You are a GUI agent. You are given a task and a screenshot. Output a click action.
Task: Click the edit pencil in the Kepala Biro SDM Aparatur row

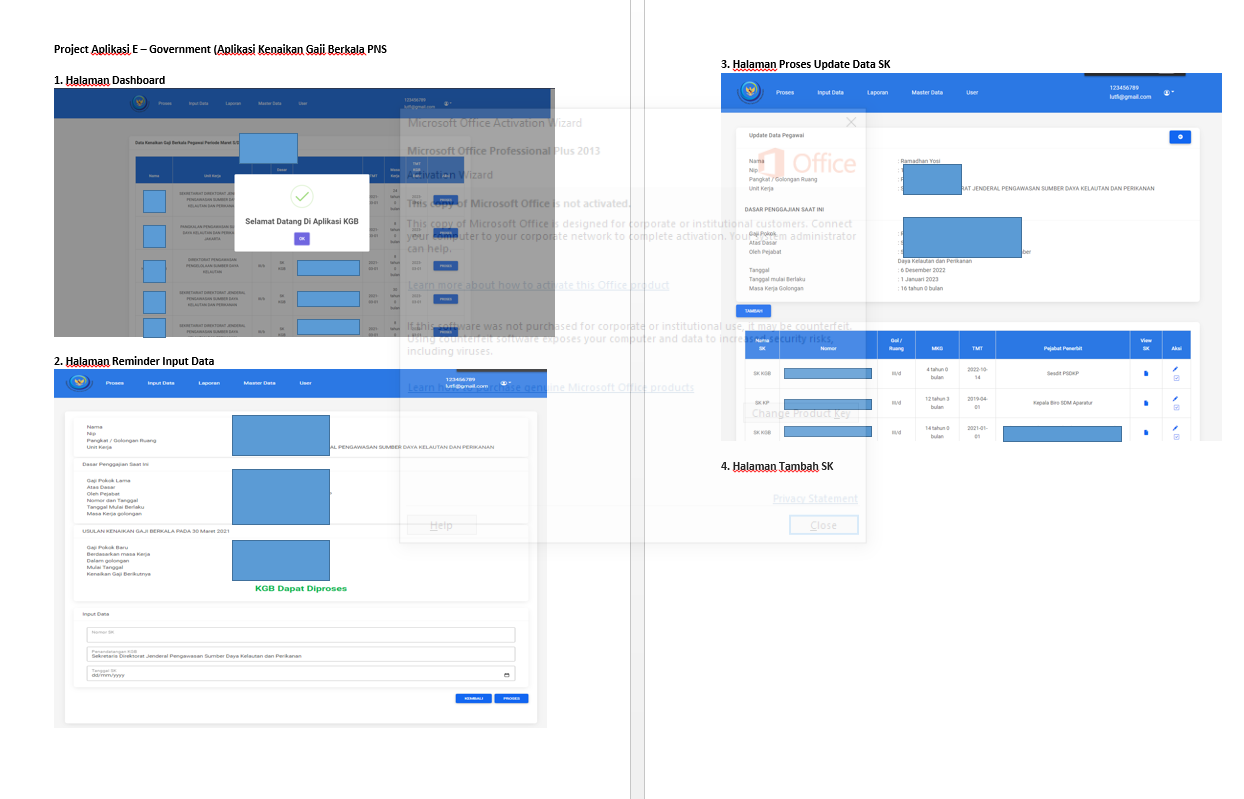click(1175, 398)
